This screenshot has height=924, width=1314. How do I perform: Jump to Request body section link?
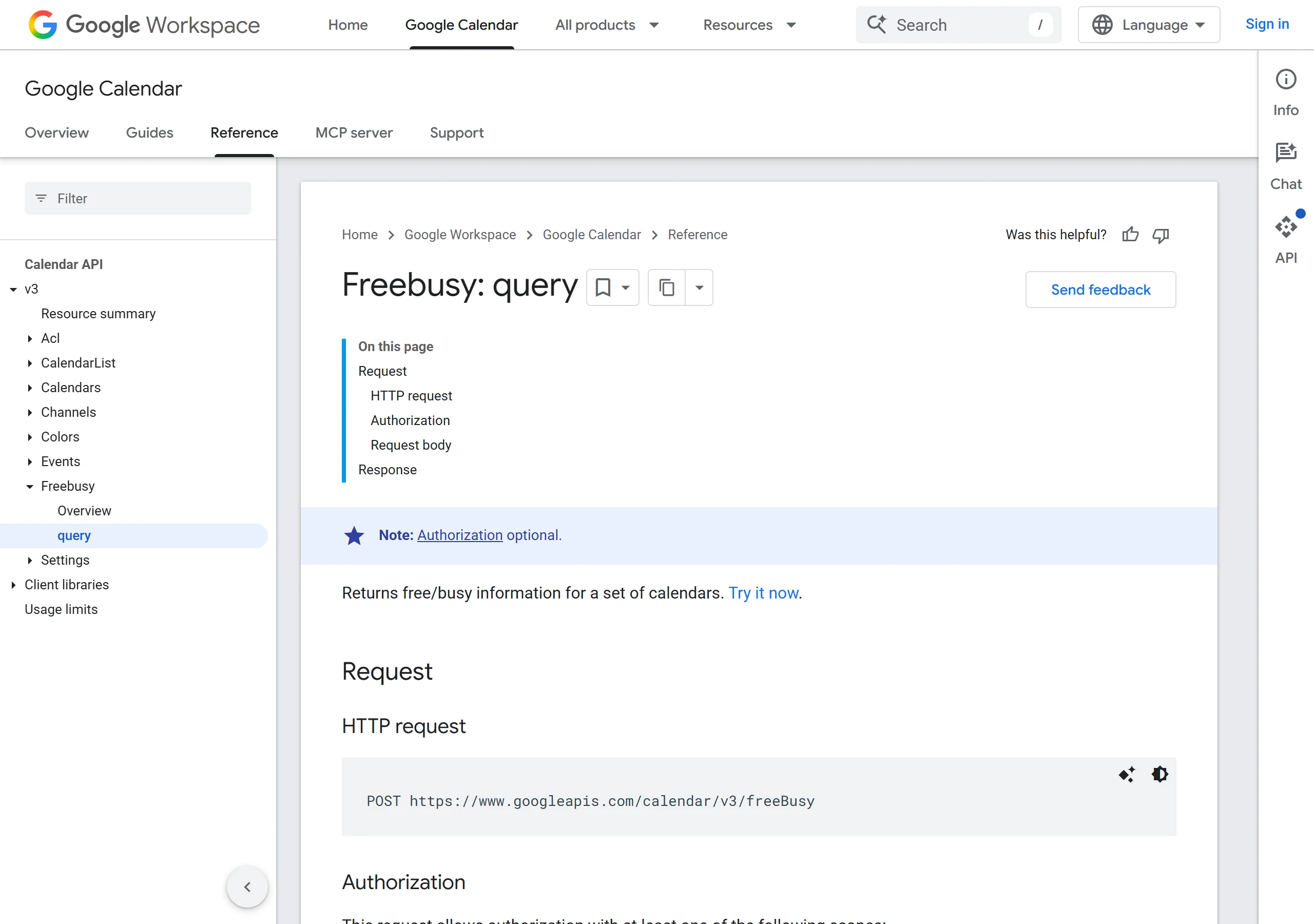click(x=410, y=445)
